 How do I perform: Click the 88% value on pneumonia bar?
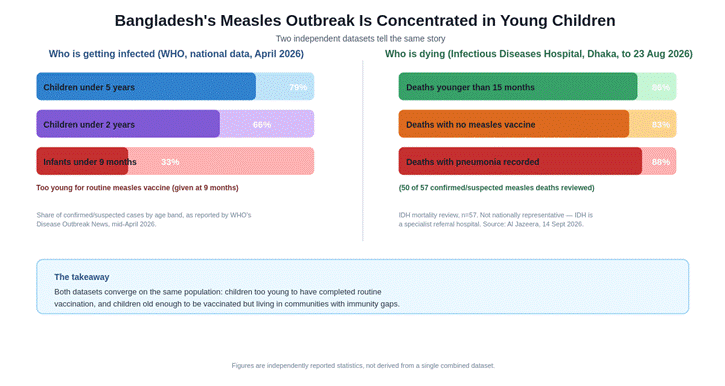[661, 162]
